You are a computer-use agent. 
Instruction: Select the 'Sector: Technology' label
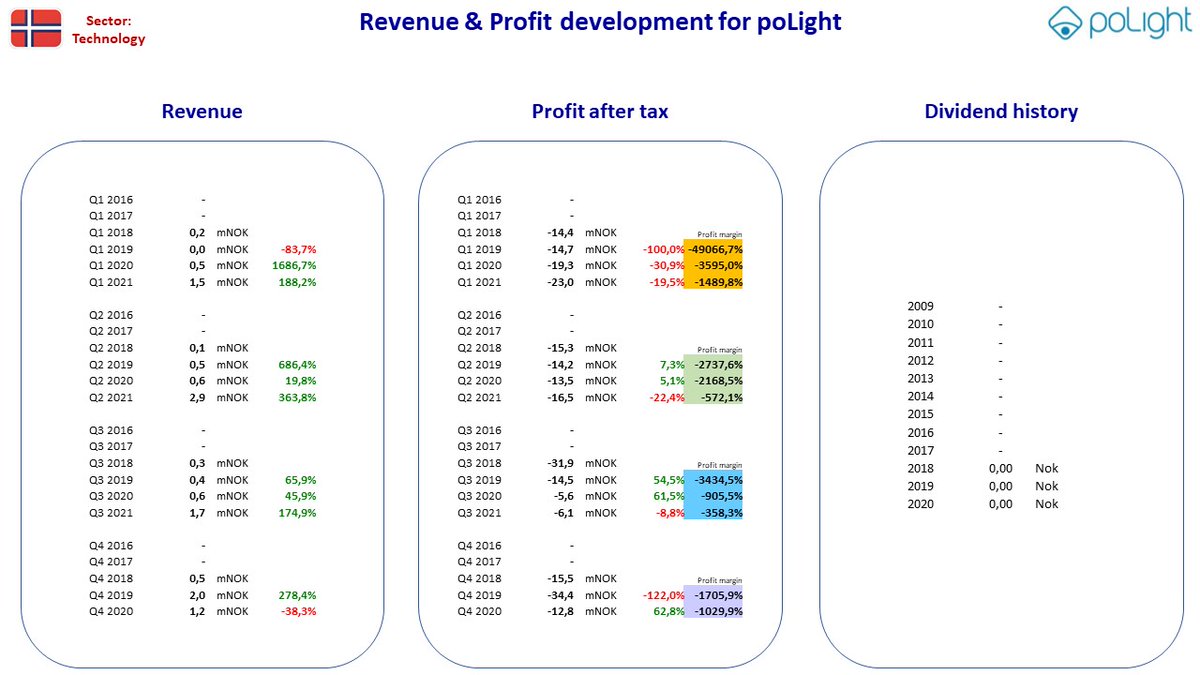tap(108, 30)
